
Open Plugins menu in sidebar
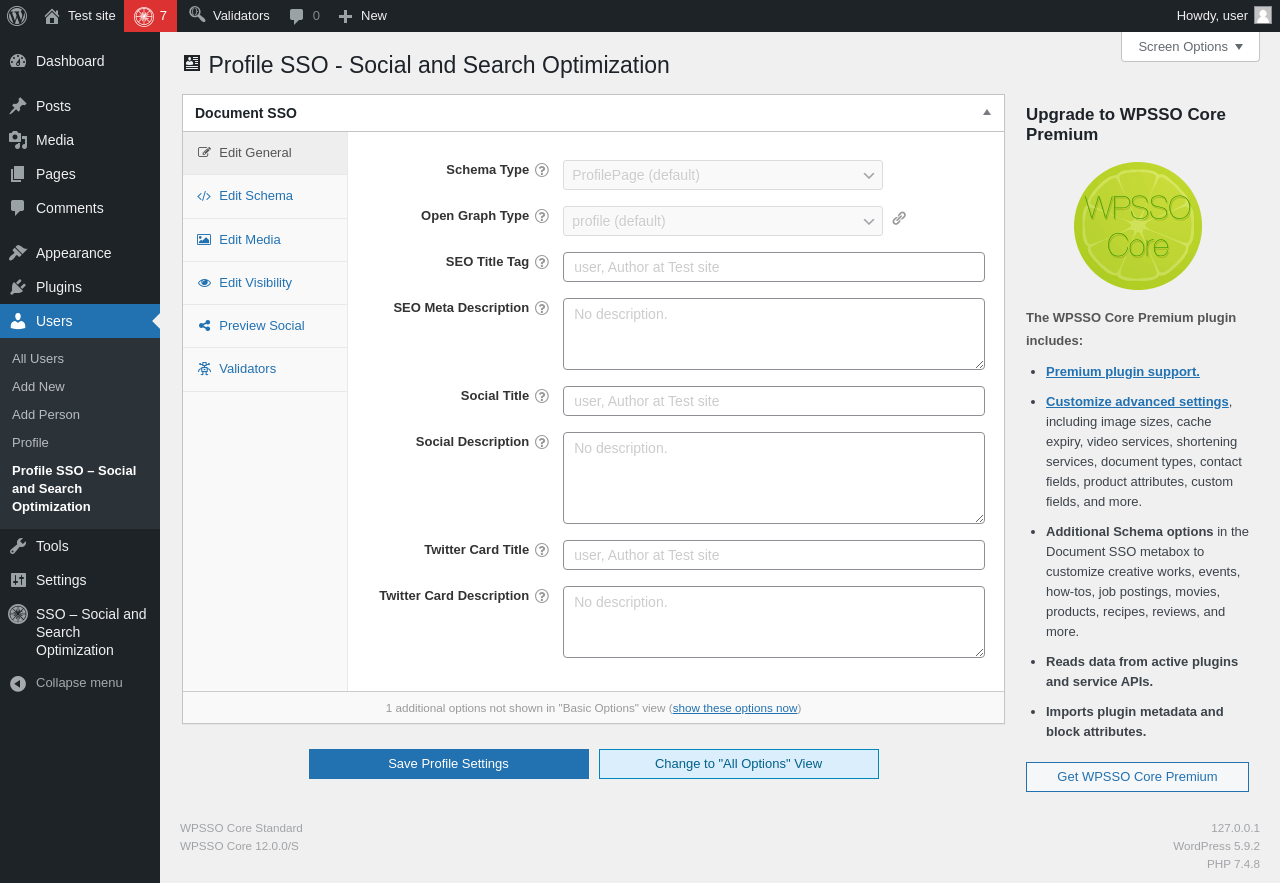coord(80,287)
